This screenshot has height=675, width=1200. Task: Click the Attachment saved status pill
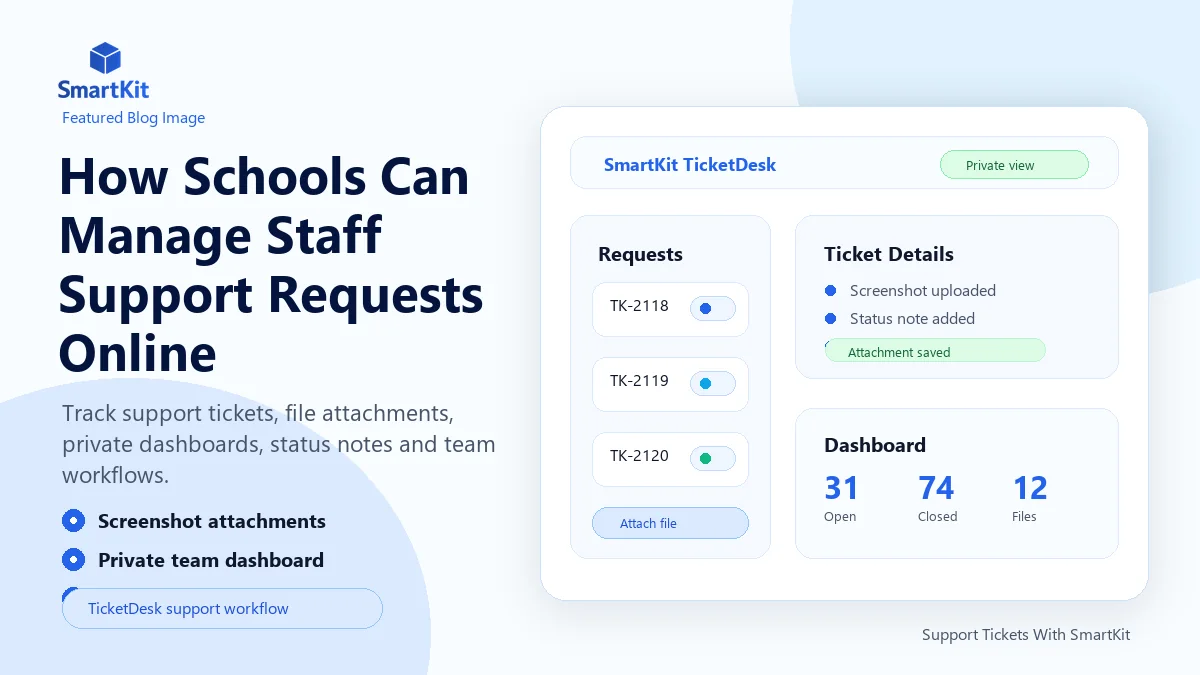pyautogui.click(x=935, y=351)
